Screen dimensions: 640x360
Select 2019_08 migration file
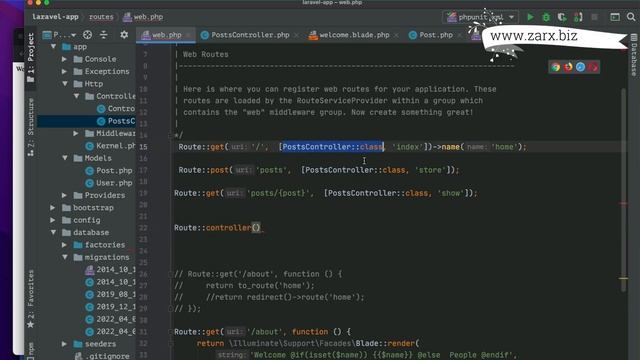click(110, 294)
